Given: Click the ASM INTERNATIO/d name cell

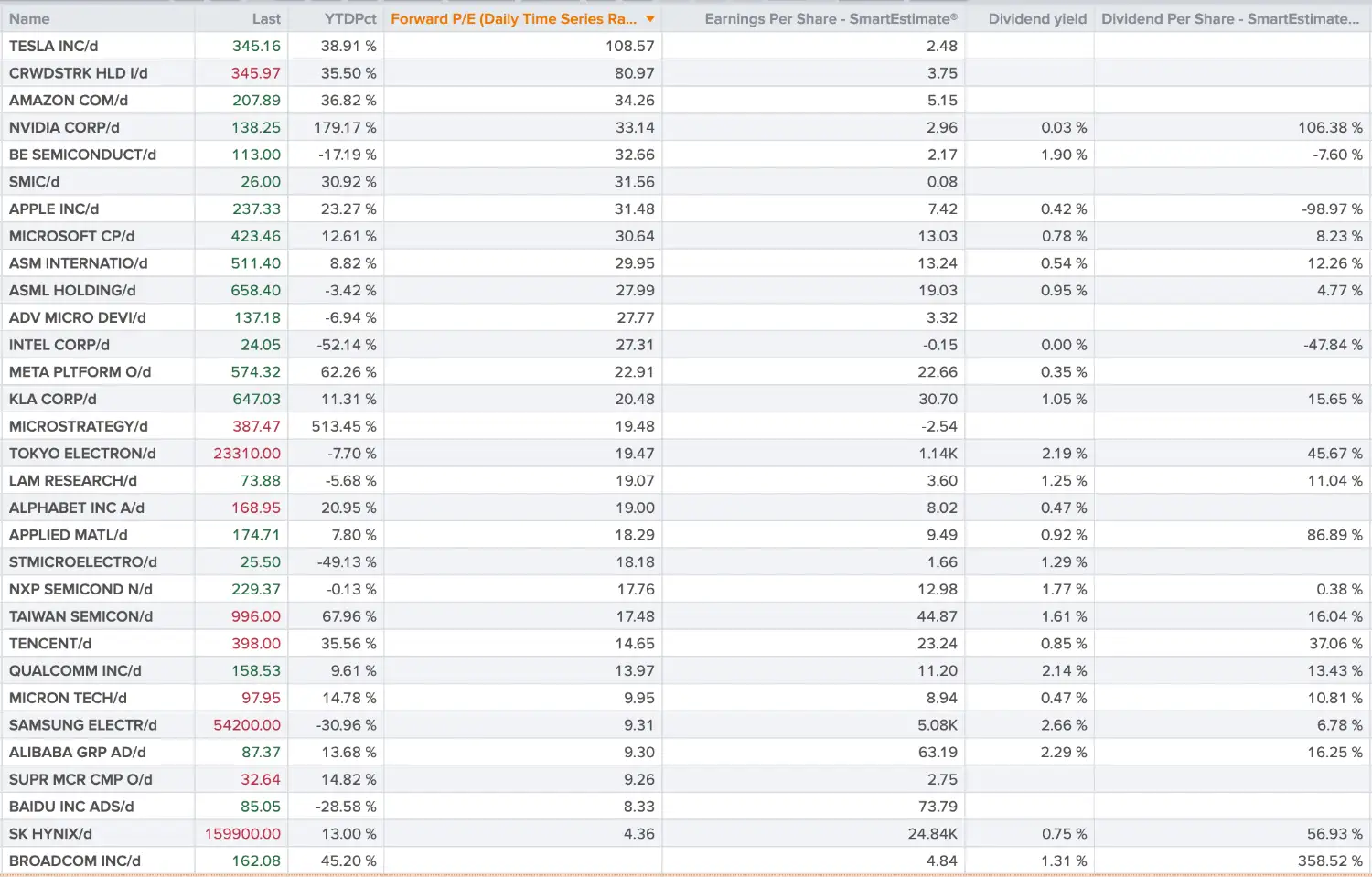Looking at the screenshot, I should point(78,263).
